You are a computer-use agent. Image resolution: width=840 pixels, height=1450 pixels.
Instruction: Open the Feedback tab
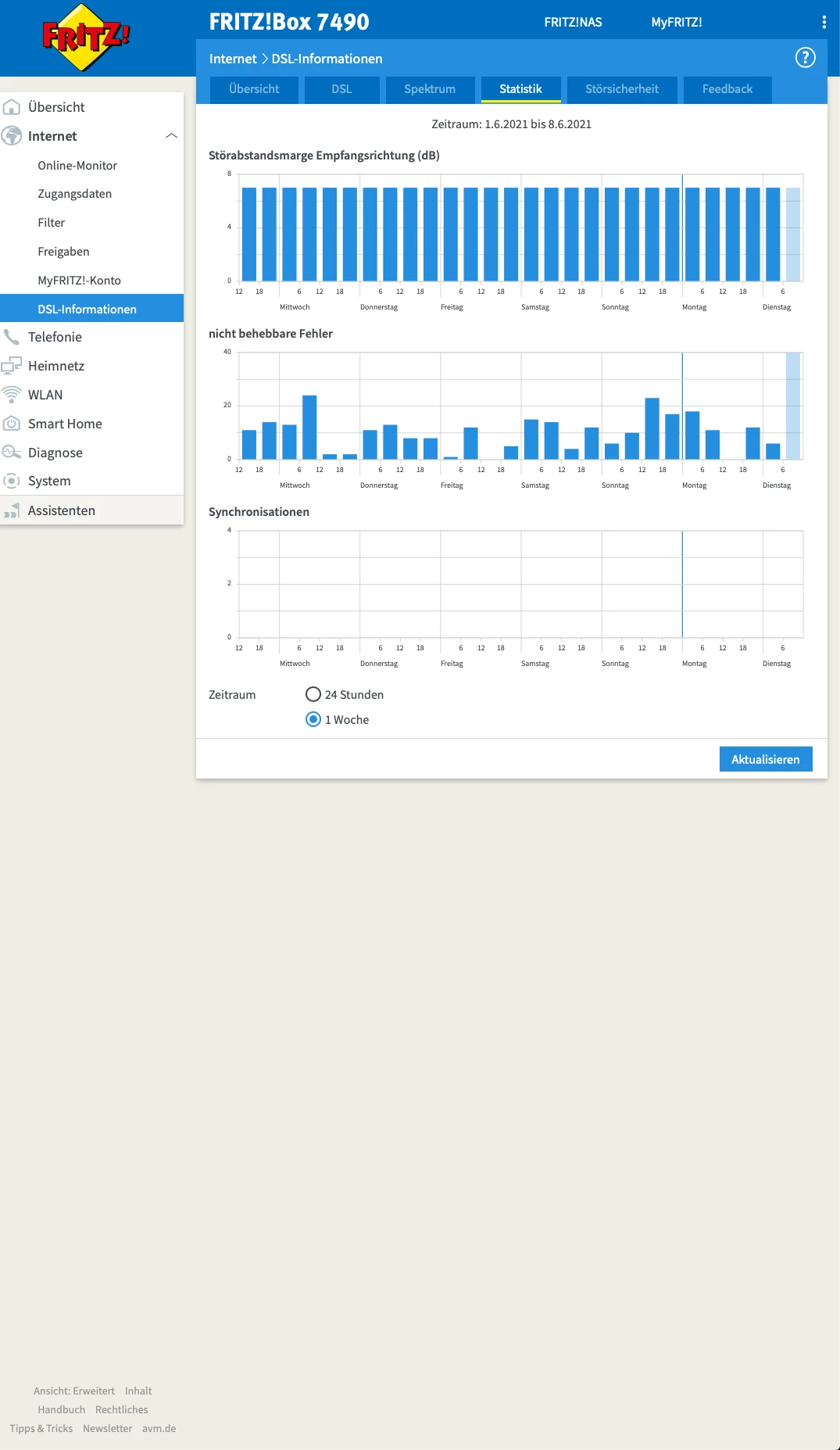(727, 89)
